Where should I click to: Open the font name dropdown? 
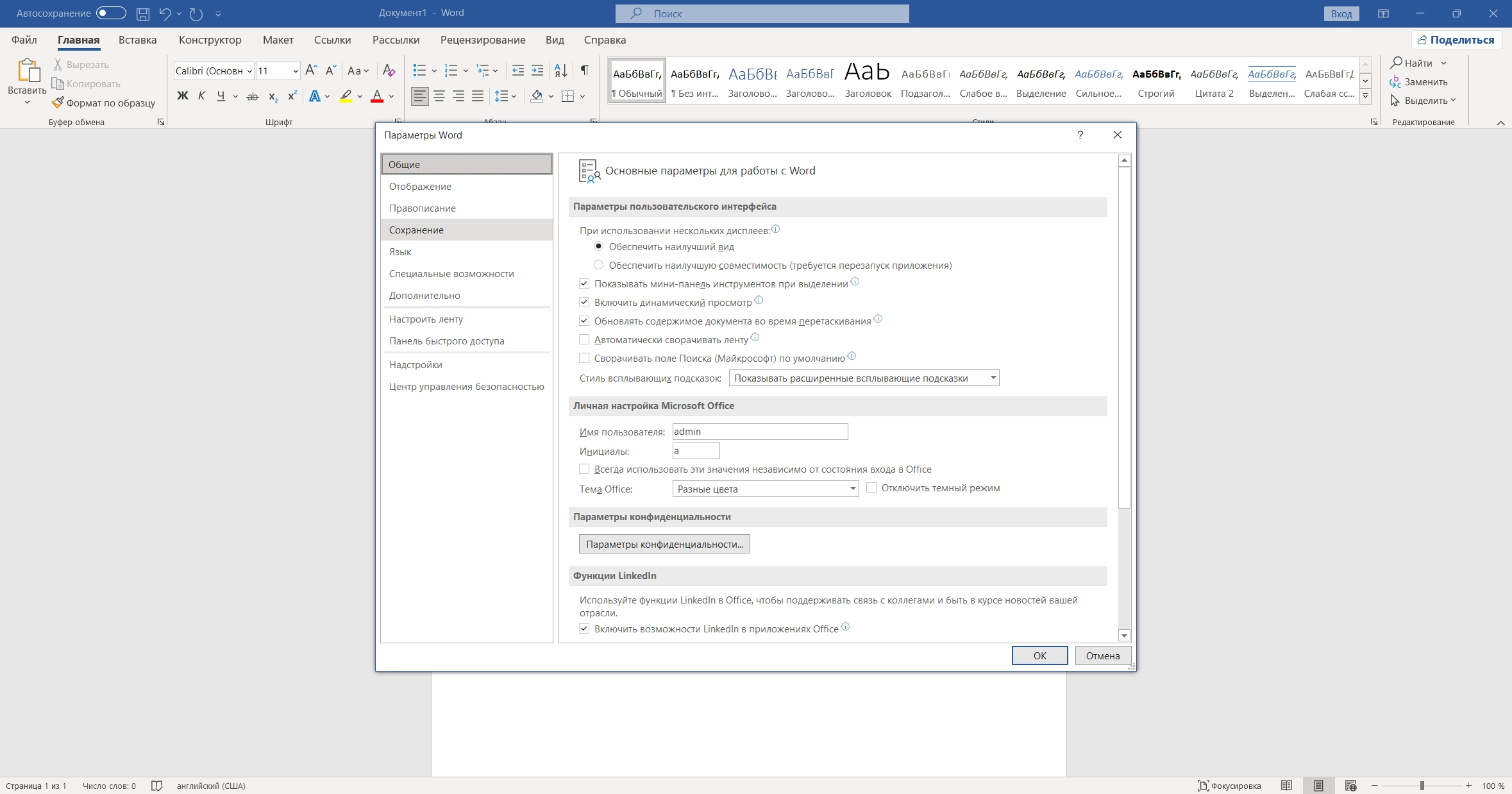tap(249, 71)
